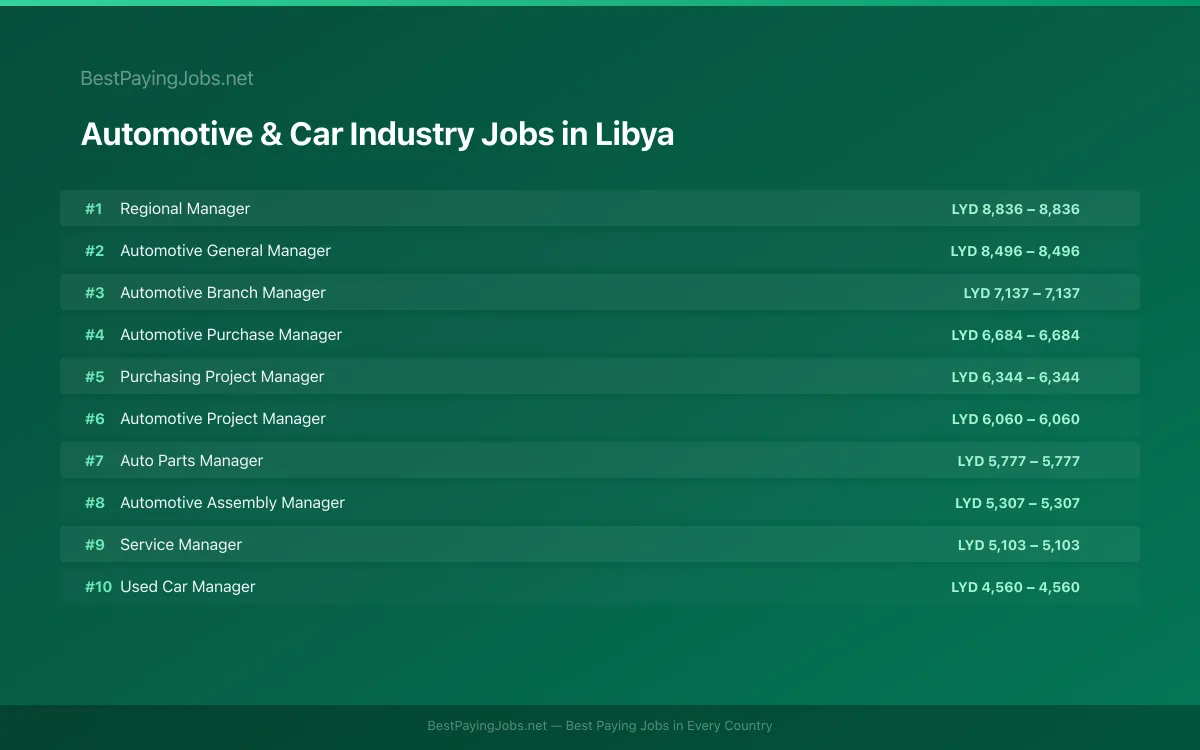The image size is (1200, 750).
Task: Click salary LYD 7,137 – 7,137
Action: click(1022, 293)
